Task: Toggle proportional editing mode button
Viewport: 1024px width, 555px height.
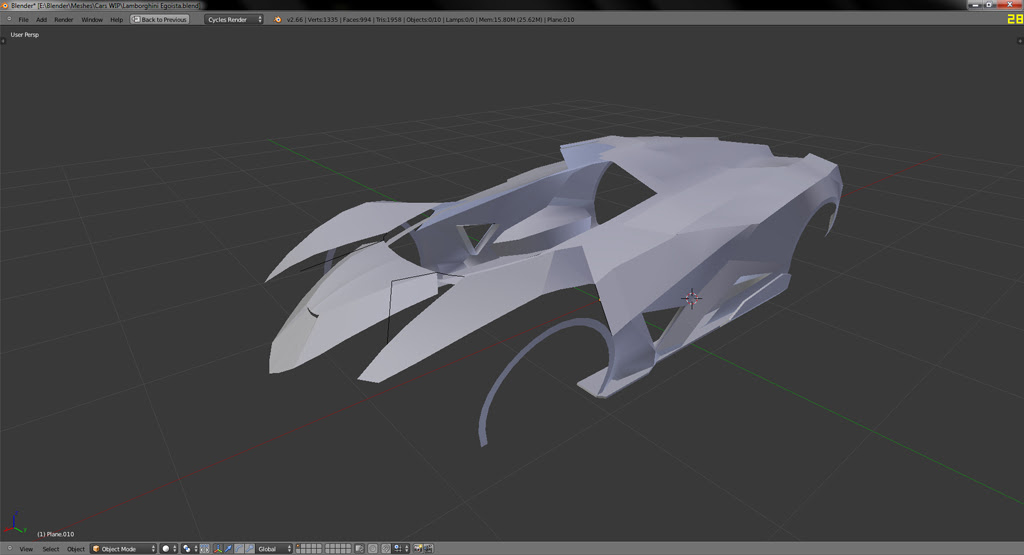Action: [x=372, y=549]
